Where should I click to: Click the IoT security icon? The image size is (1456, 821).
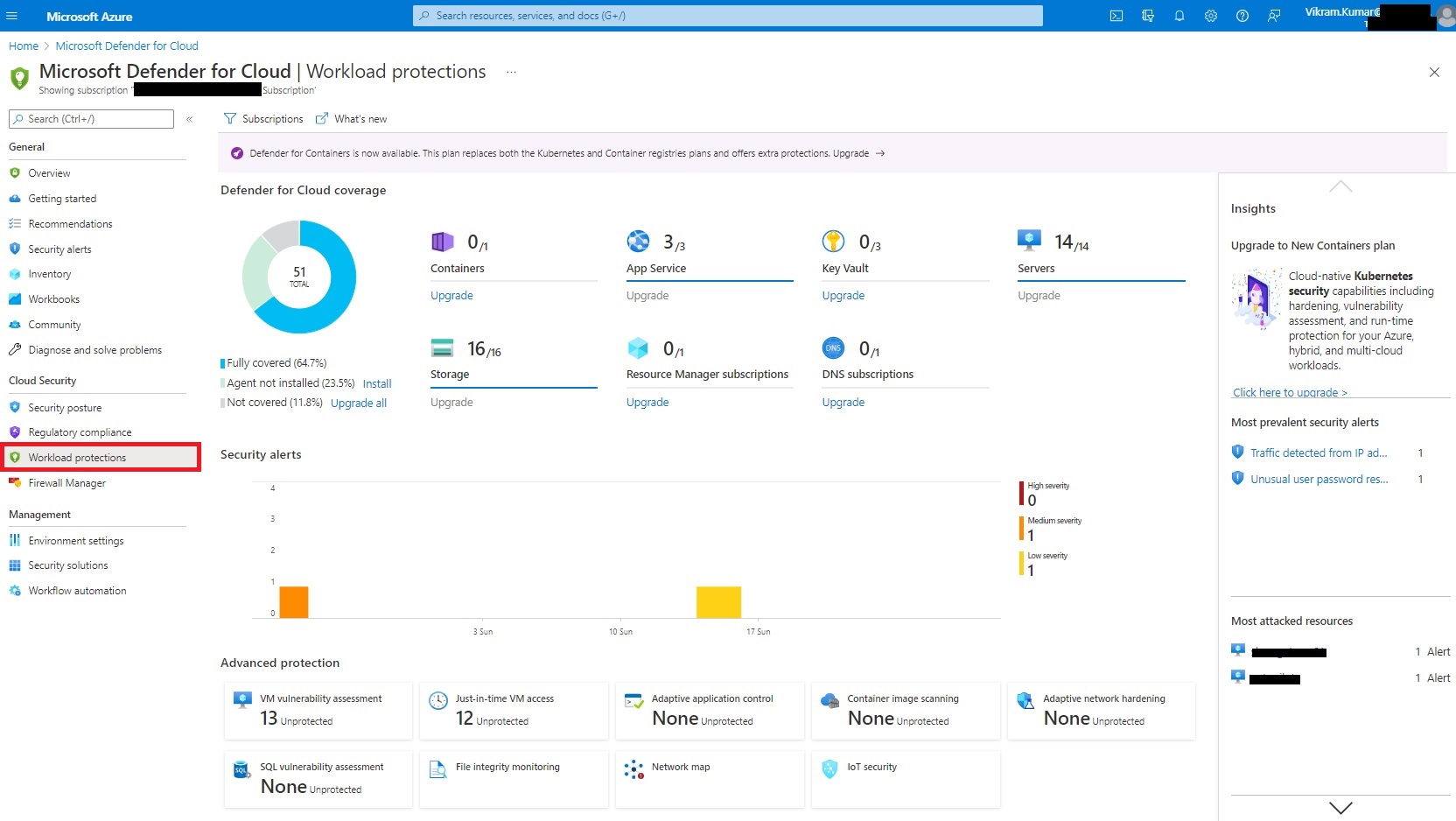829,768
